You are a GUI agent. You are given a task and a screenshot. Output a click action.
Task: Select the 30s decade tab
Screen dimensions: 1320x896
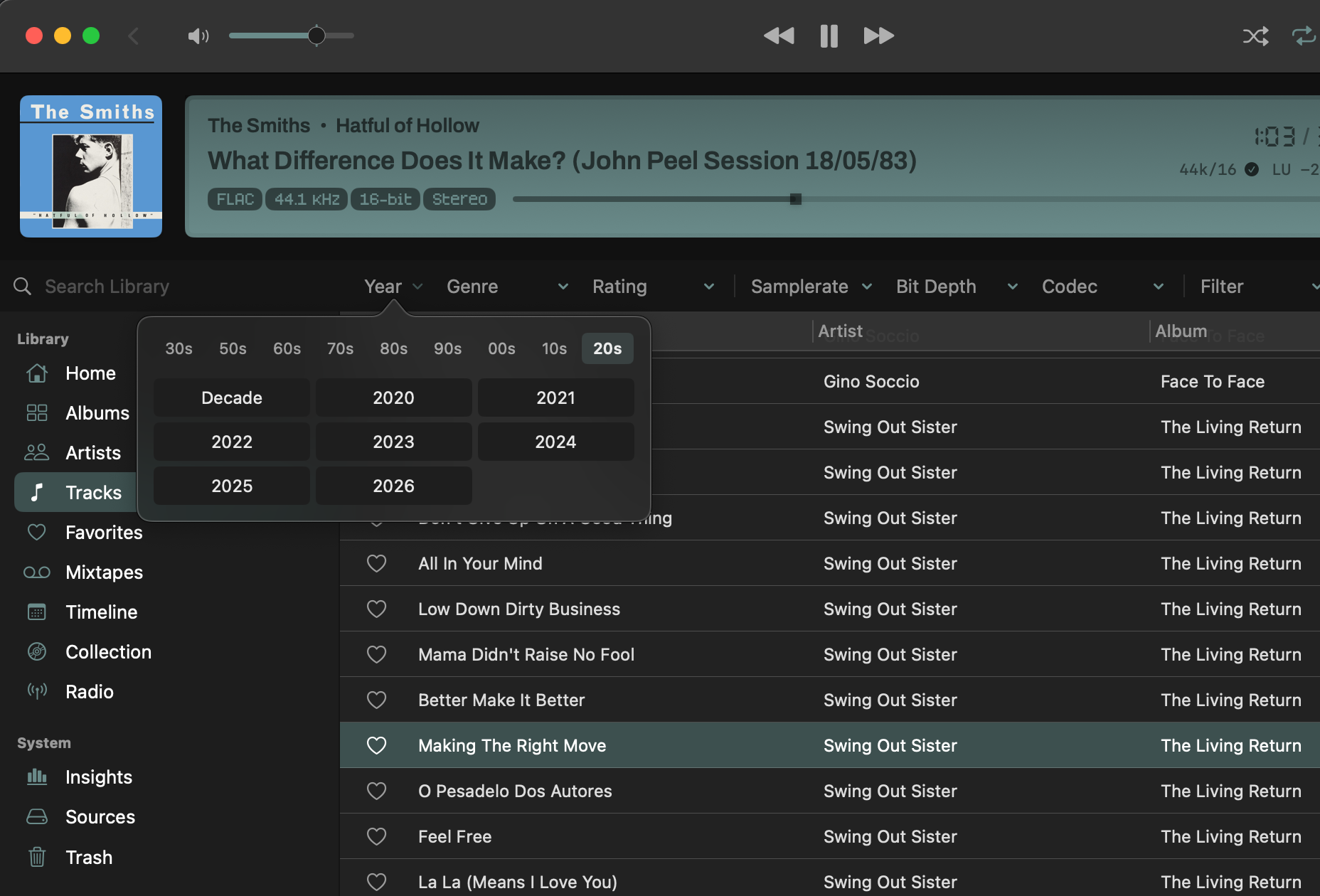[179, 348]
